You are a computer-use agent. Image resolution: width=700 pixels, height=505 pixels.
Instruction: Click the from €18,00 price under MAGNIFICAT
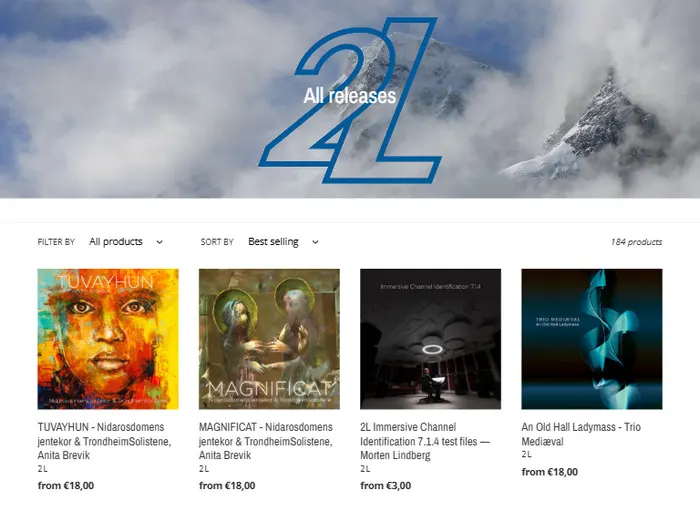[227, 485]
